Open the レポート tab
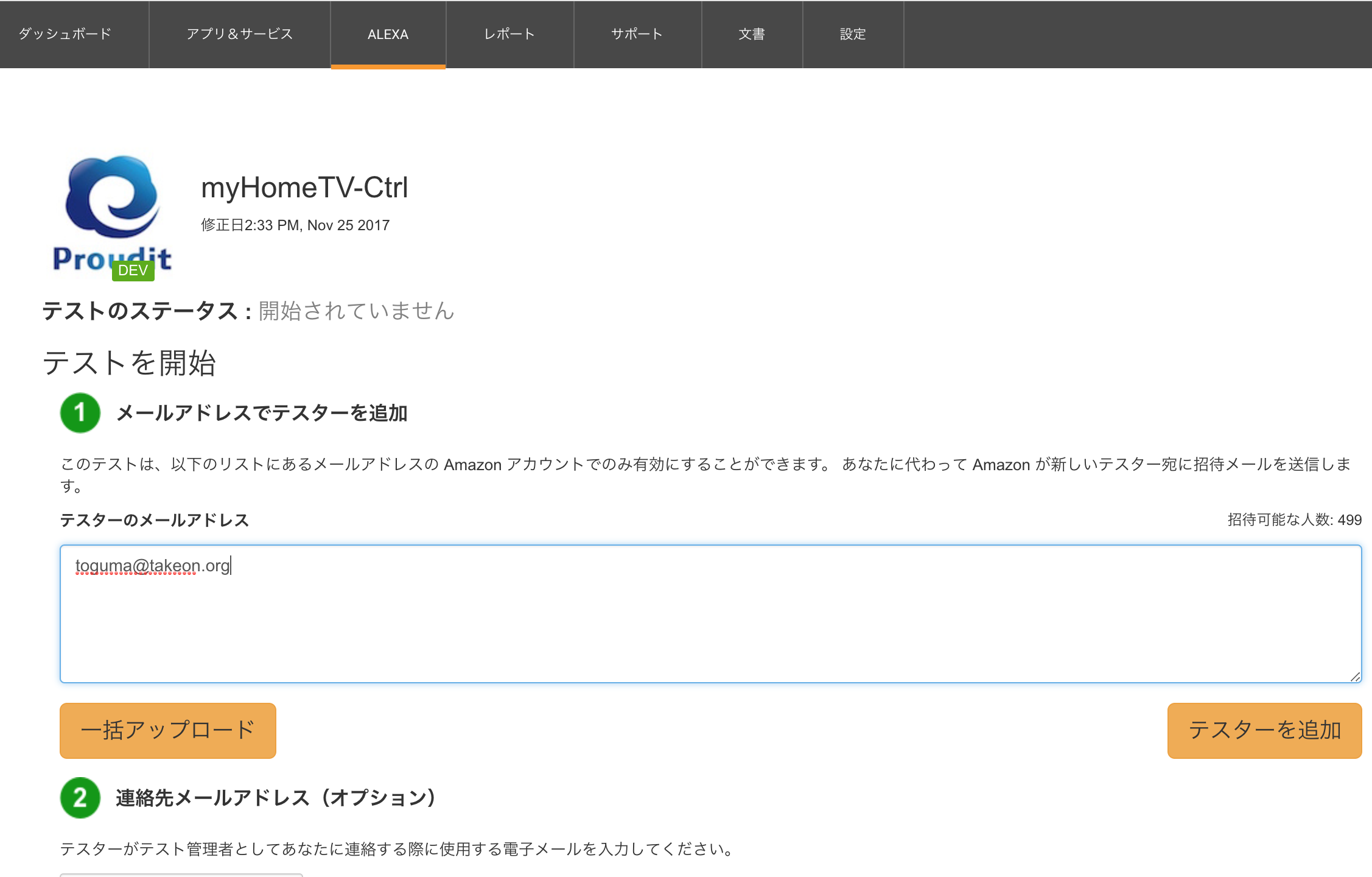Screen dimensions: 1372x877 pos(510,34)
